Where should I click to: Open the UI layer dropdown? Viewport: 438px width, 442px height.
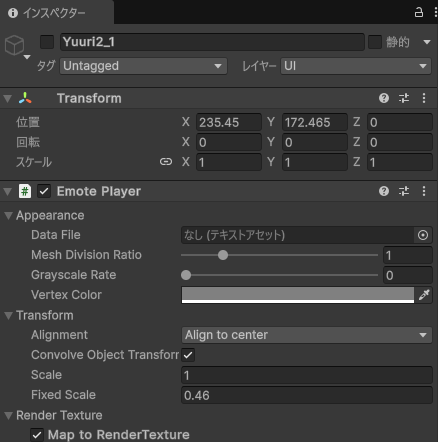point(356,66)
